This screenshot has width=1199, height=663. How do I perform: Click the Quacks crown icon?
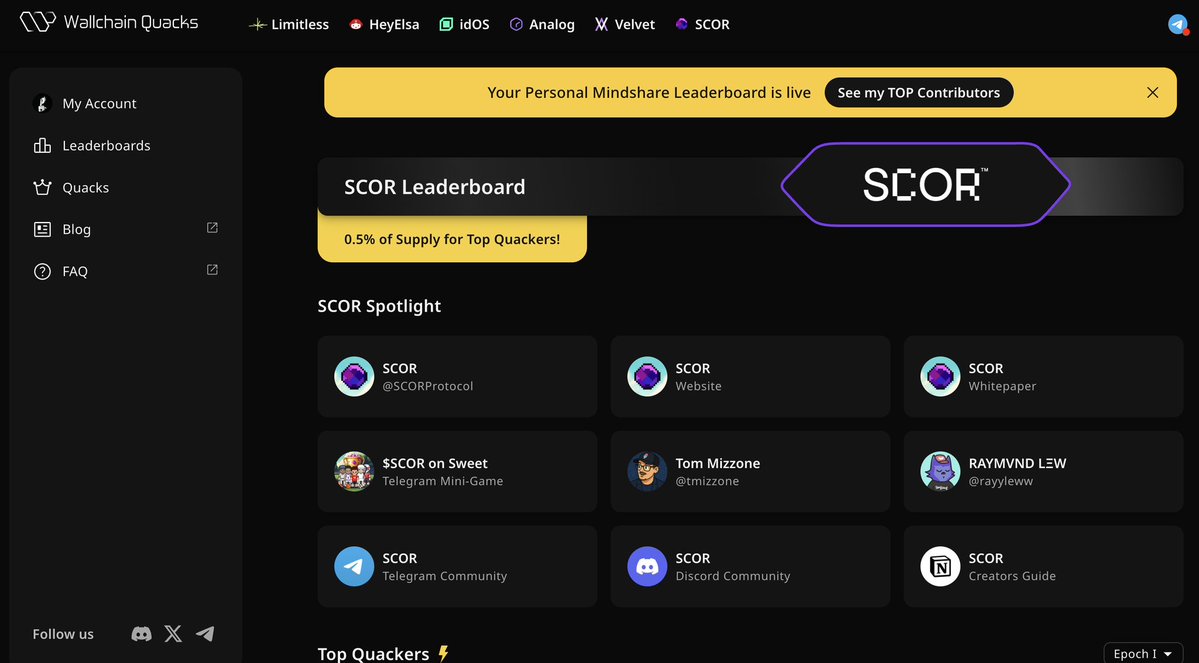pos(42,187)
